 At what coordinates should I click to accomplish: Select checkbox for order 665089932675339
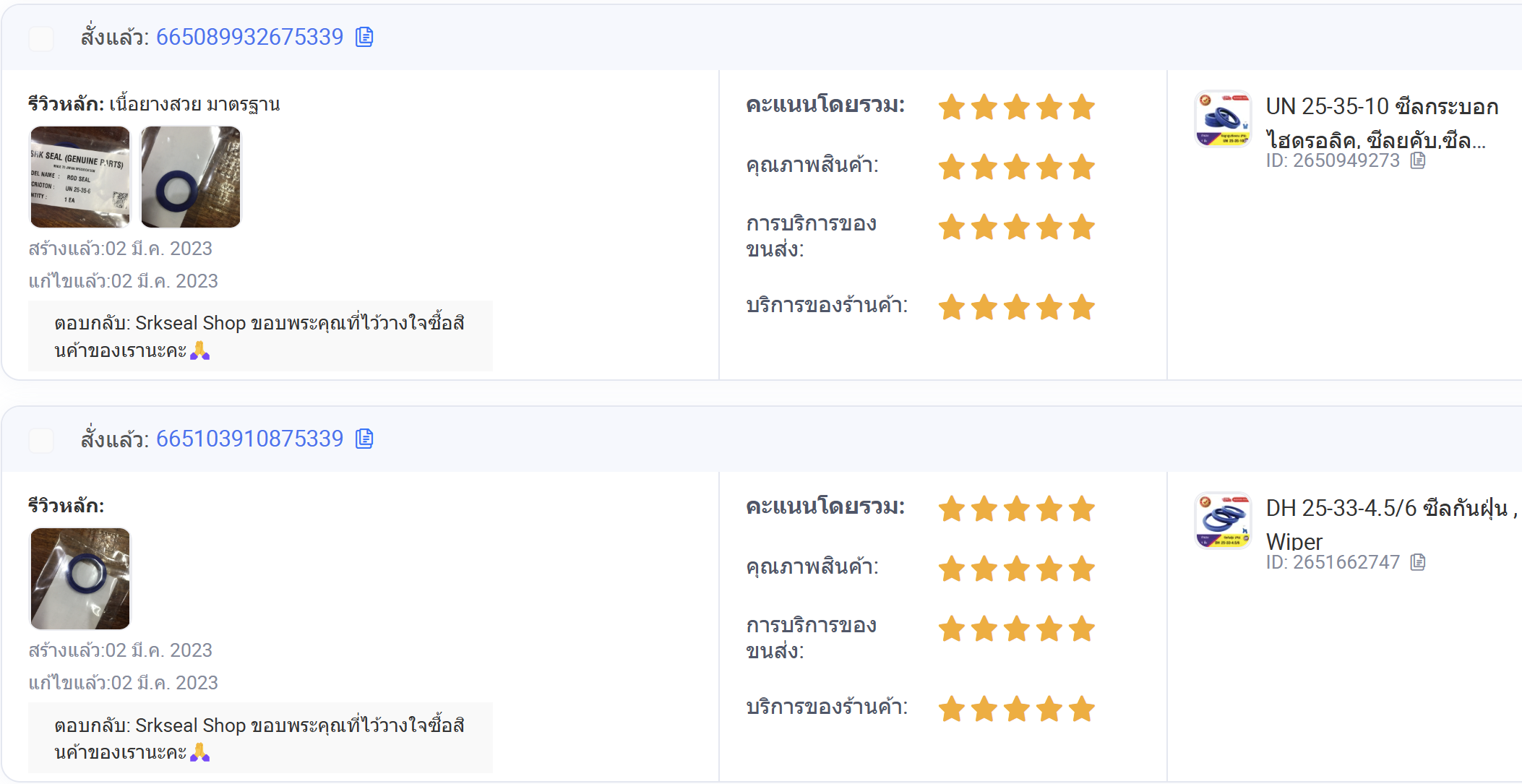pos(41,38)
